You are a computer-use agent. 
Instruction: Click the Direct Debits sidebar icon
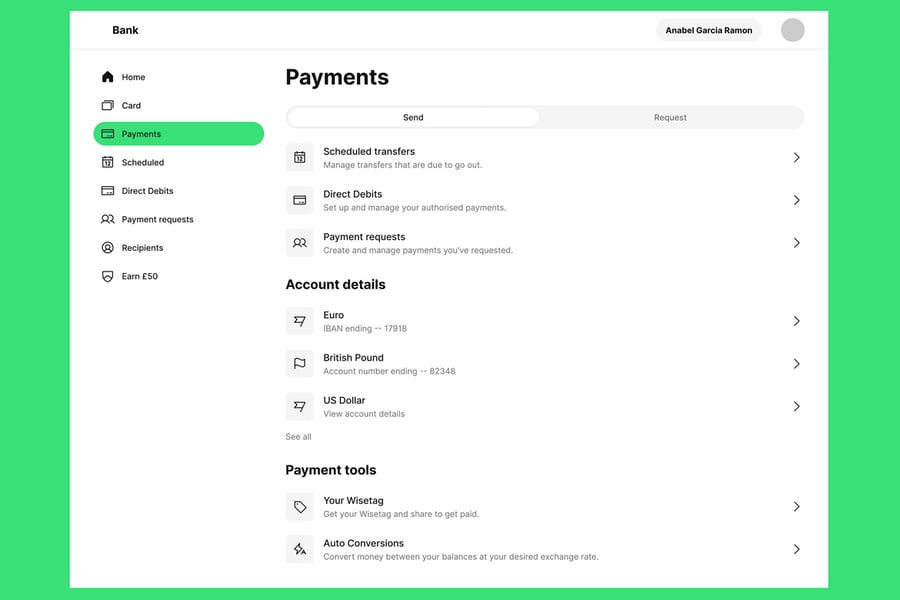coord(108,191)
